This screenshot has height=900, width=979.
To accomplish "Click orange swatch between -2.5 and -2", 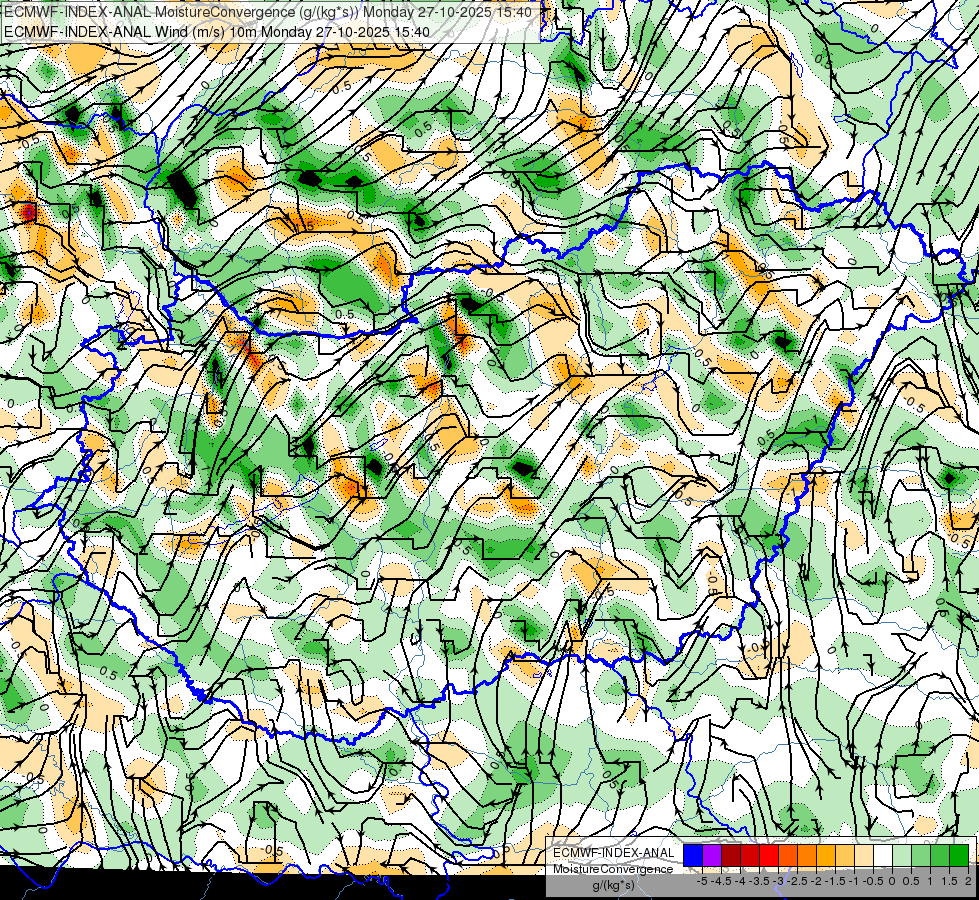I will pyautogui.click(x=807, y=856).
